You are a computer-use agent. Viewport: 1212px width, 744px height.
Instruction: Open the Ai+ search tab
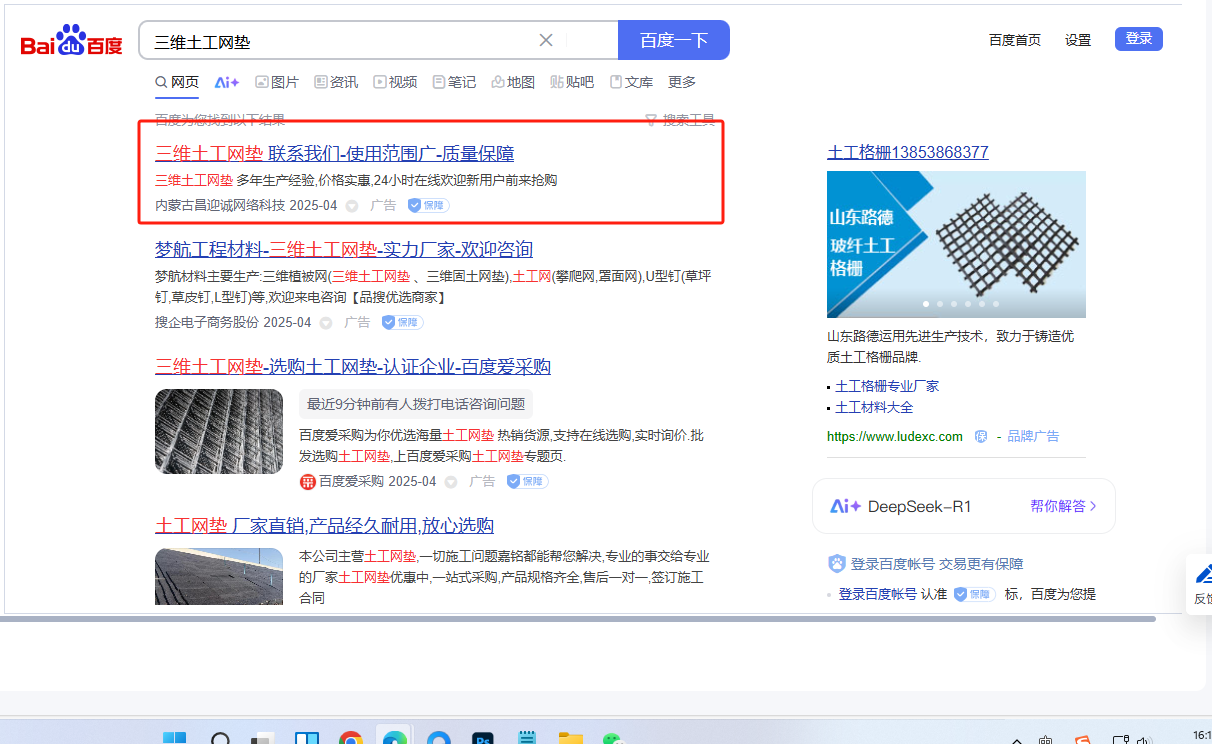227,82
